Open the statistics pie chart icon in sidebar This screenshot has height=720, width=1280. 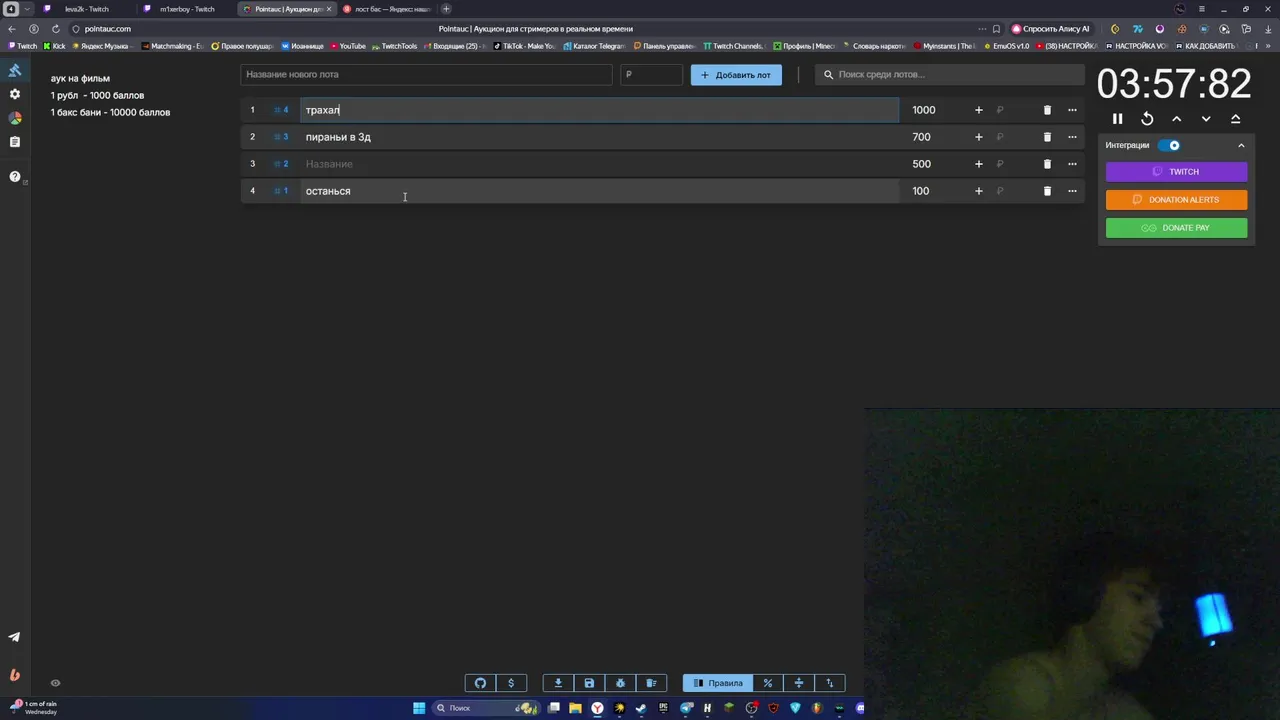click(x=14, y=118)
